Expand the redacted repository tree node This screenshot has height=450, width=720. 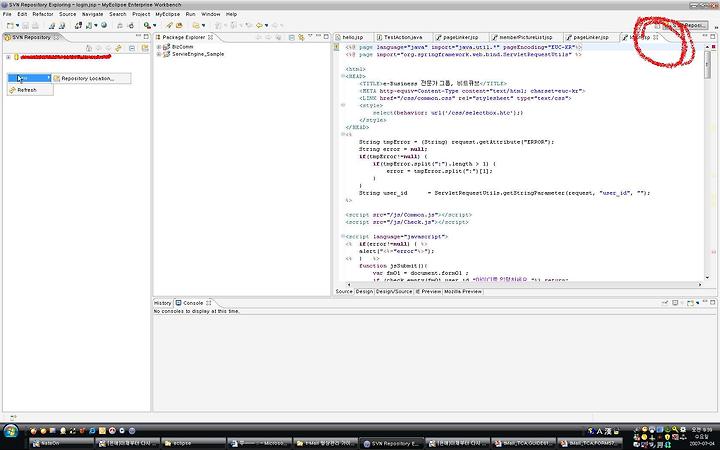pos(8,57)
